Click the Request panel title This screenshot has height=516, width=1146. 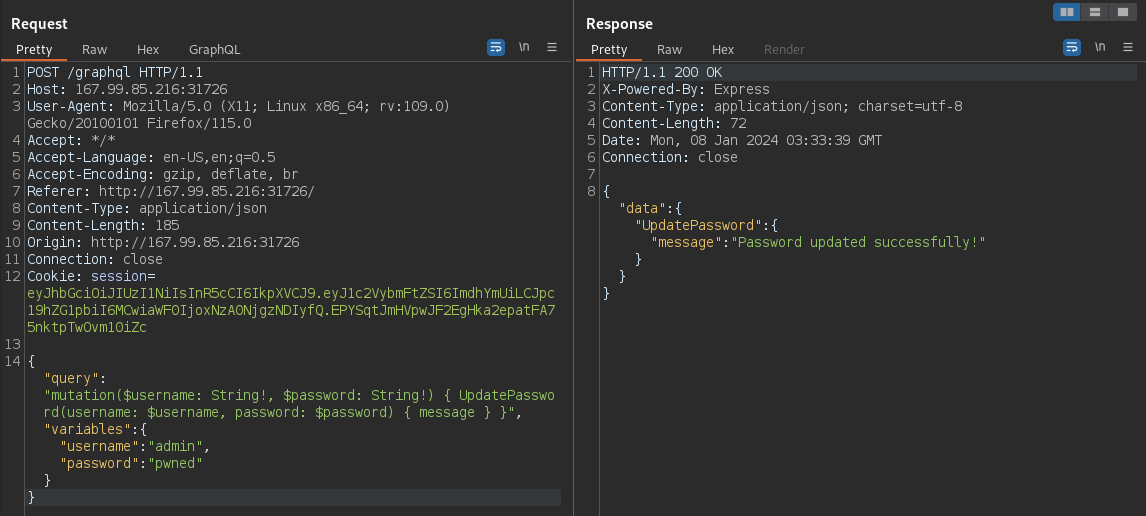click(x=39, y=23)
